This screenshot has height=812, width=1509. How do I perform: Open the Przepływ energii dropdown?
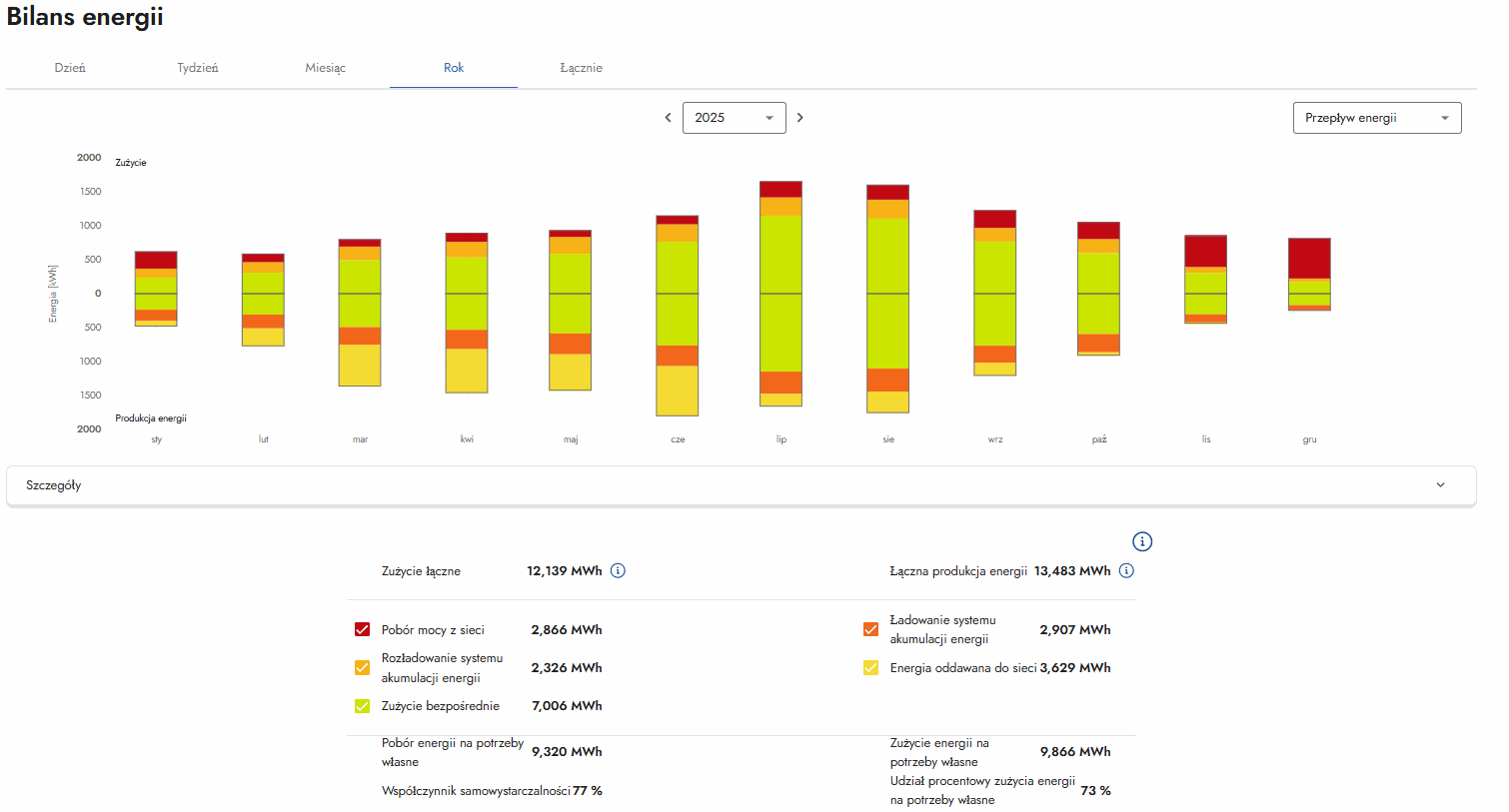pos(1377,118)
